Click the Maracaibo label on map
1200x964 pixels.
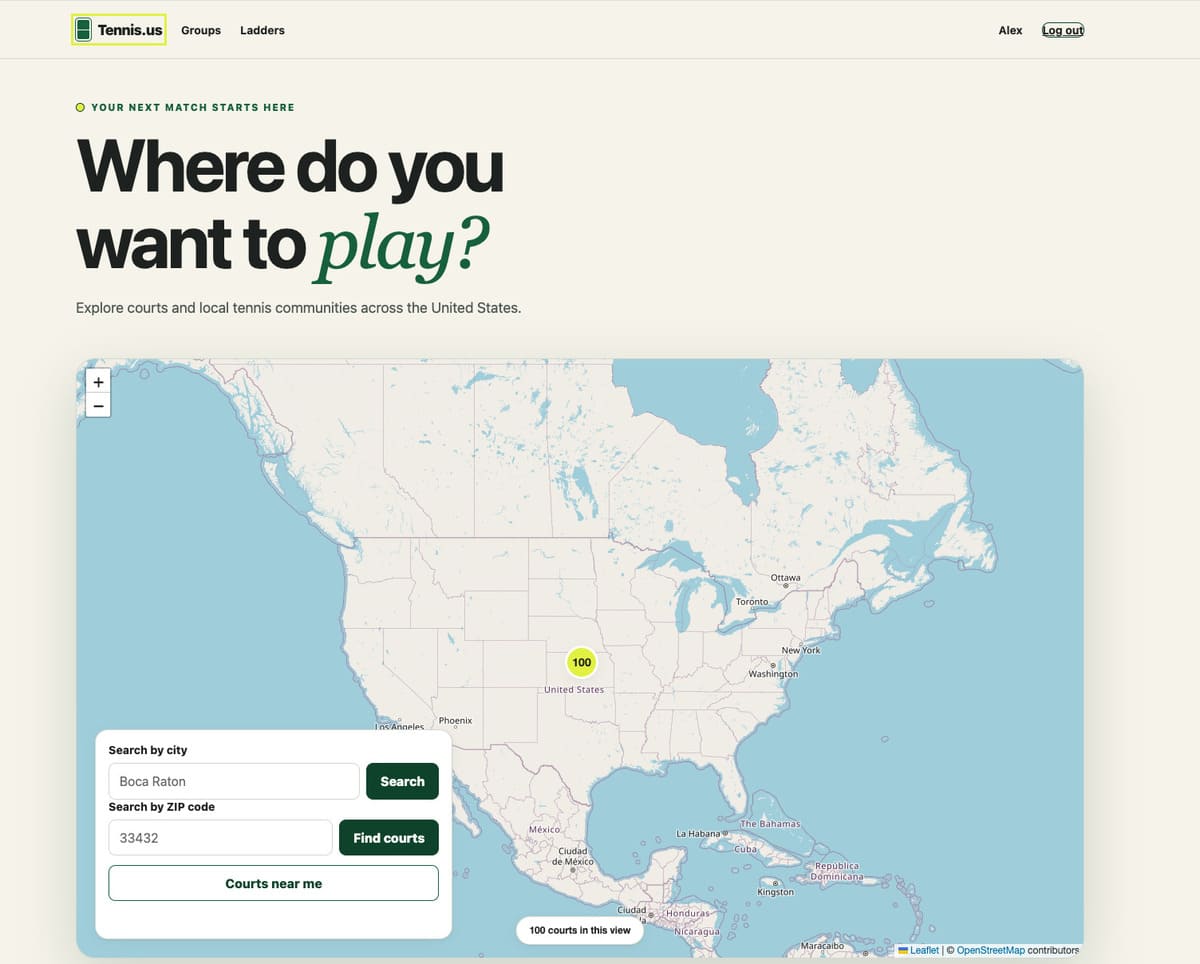[x=823, y=945]
